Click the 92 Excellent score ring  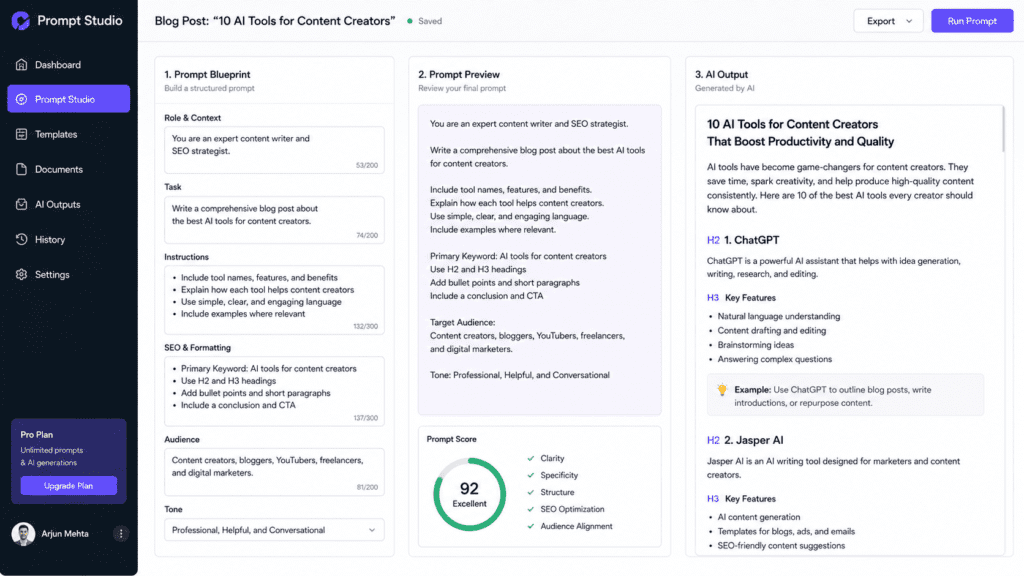pyautogui.click(x=469, y=494)
